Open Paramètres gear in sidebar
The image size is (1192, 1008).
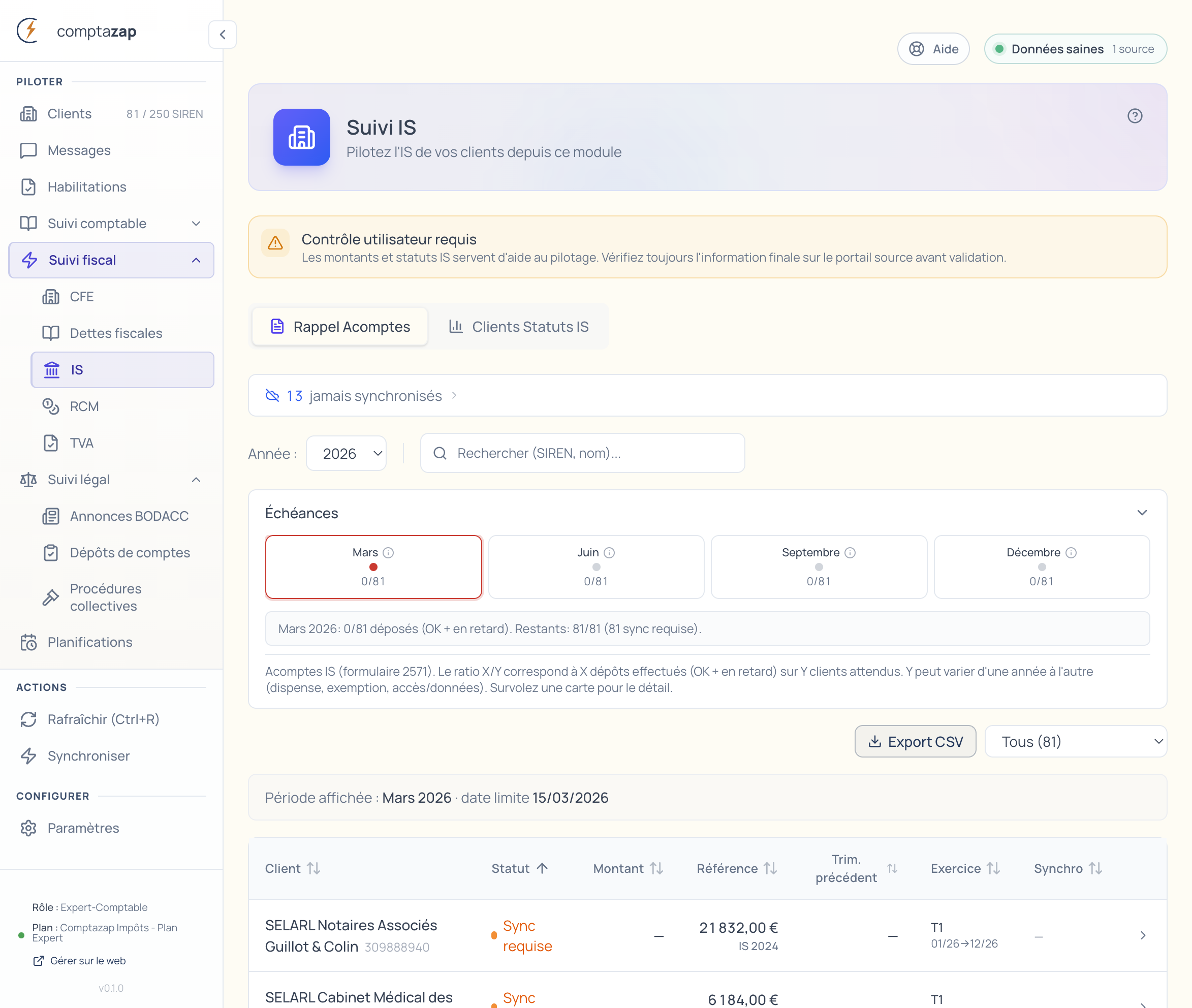click(x=28, y=828)
